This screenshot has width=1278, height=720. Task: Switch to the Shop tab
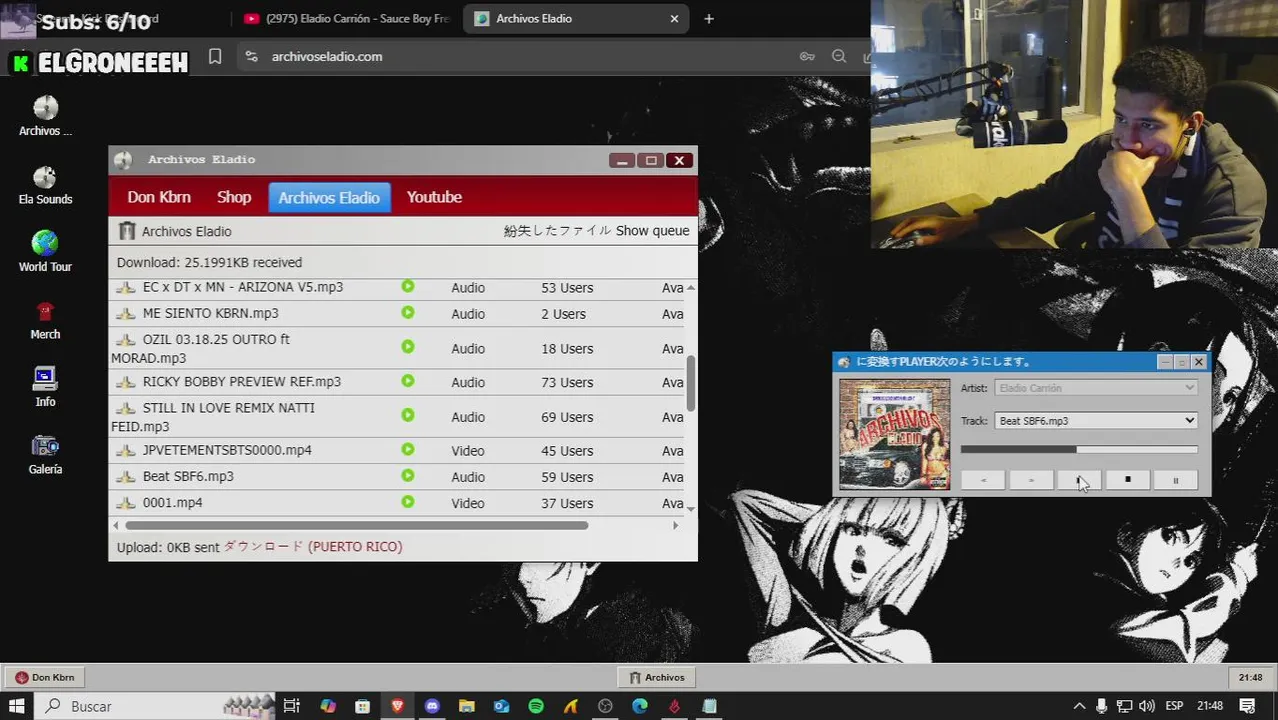point(234,197)
